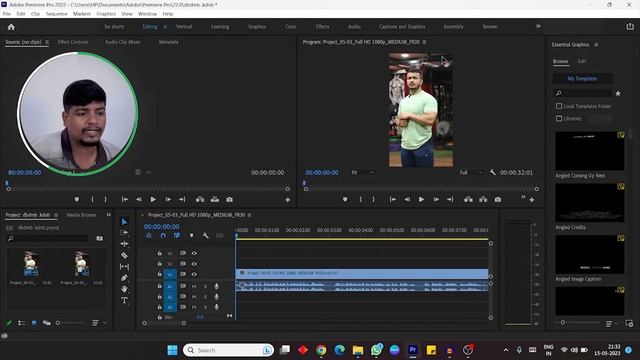Expand Program monitor transport overflow chevrons

click(523, 197)
